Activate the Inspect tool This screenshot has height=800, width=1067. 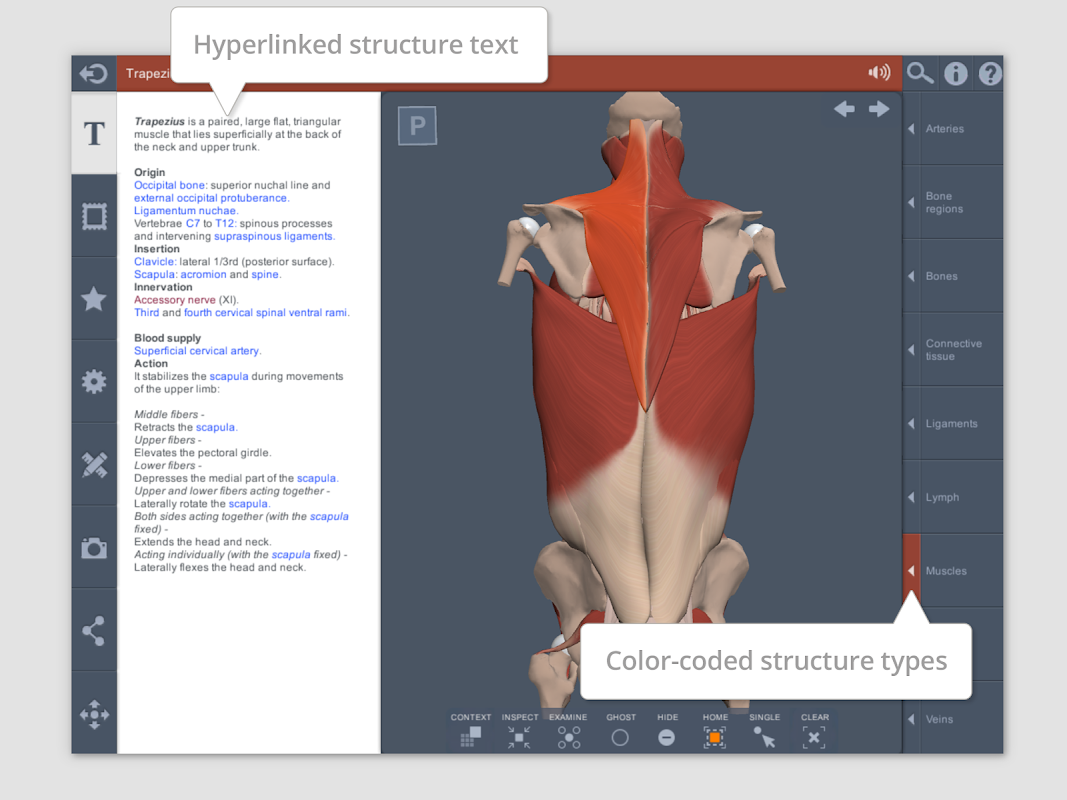coord(519,731)
